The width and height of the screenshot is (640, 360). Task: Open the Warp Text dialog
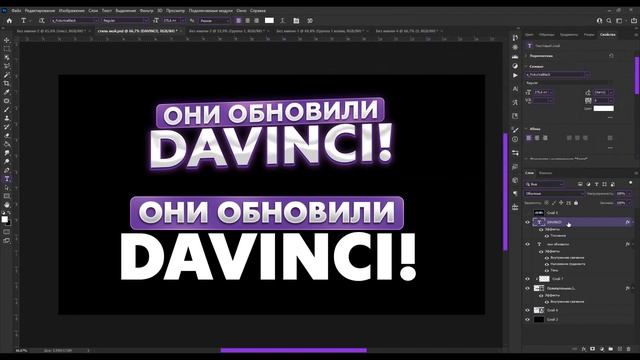point(282,20)
